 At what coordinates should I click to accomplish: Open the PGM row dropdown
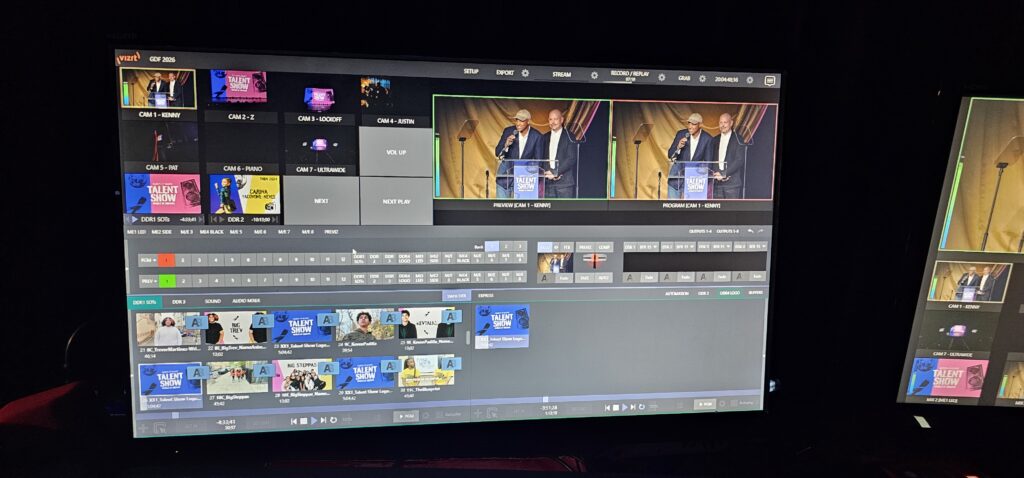(x=148, y=260)
